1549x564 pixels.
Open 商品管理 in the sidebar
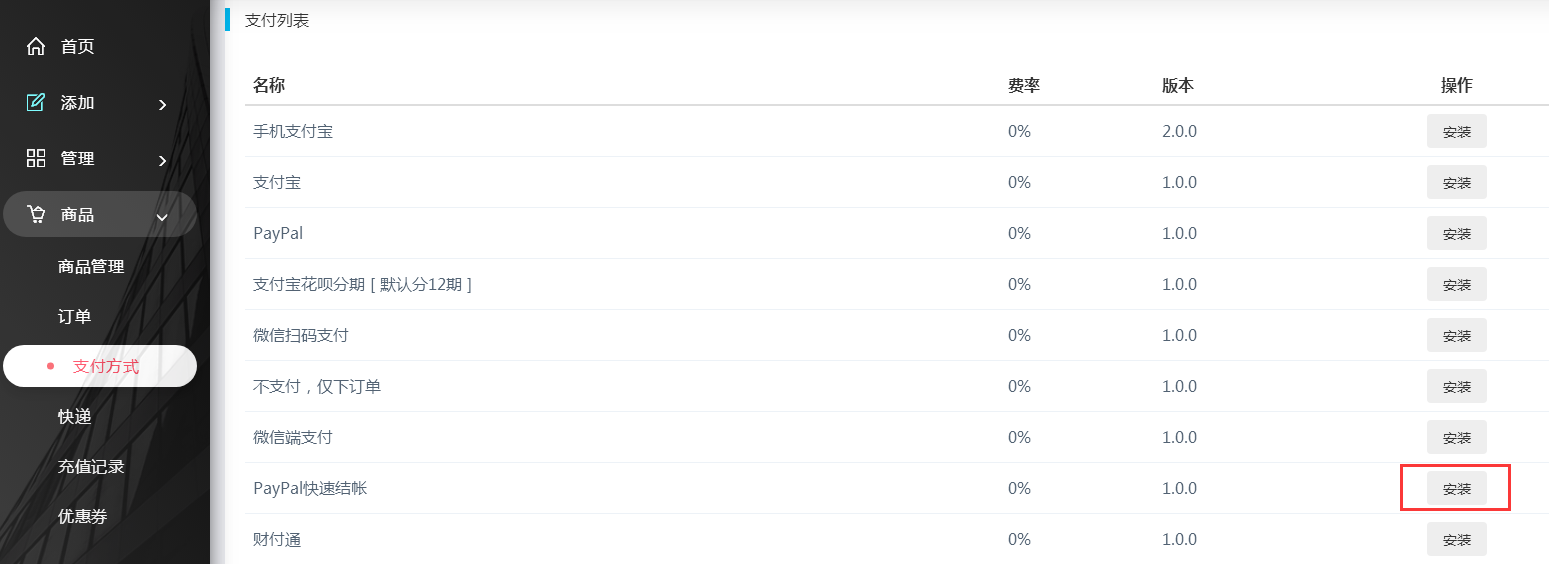(x=91, y=266)
